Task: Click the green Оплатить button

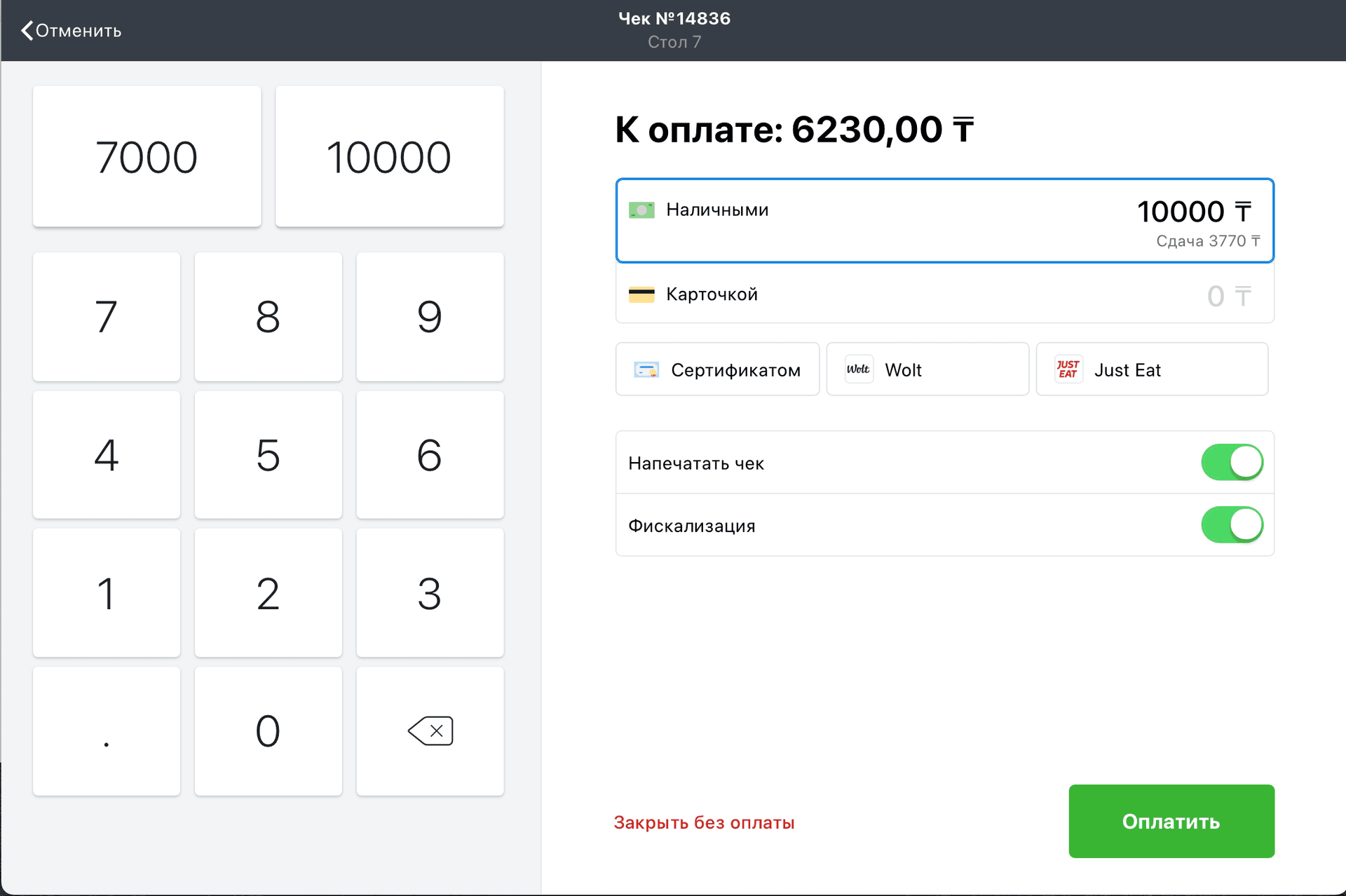Action: pyautogui.click(x=1171, y=821)
